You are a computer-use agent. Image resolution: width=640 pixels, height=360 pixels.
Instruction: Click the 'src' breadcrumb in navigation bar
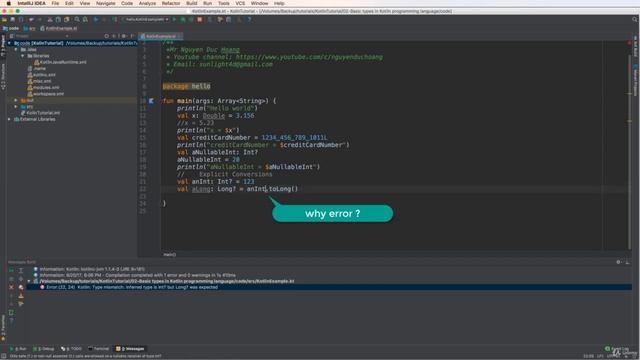tap(29, 28)
